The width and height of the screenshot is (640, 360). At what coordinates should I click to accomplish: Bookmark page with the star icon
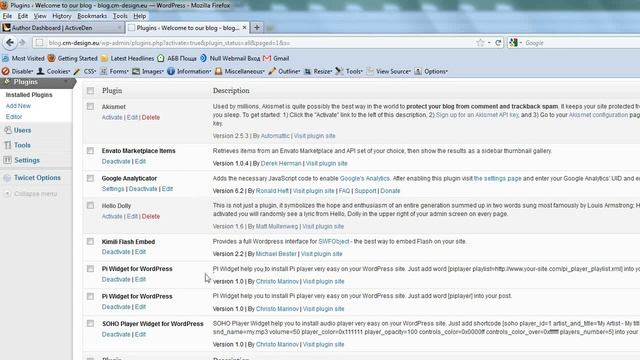click(x=480, y=42)
